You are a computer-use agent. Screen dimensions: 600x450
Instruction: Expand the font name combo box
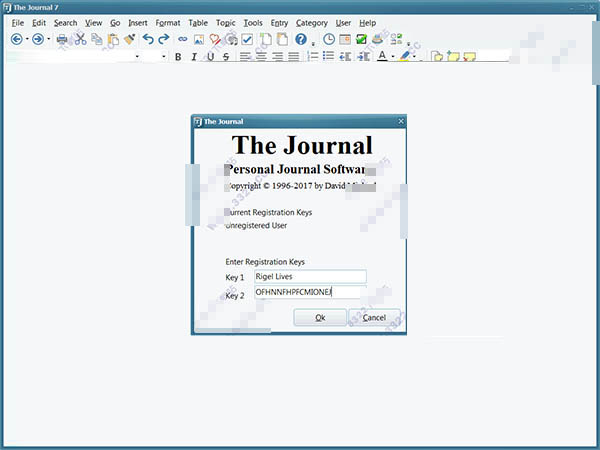point(137,57)
